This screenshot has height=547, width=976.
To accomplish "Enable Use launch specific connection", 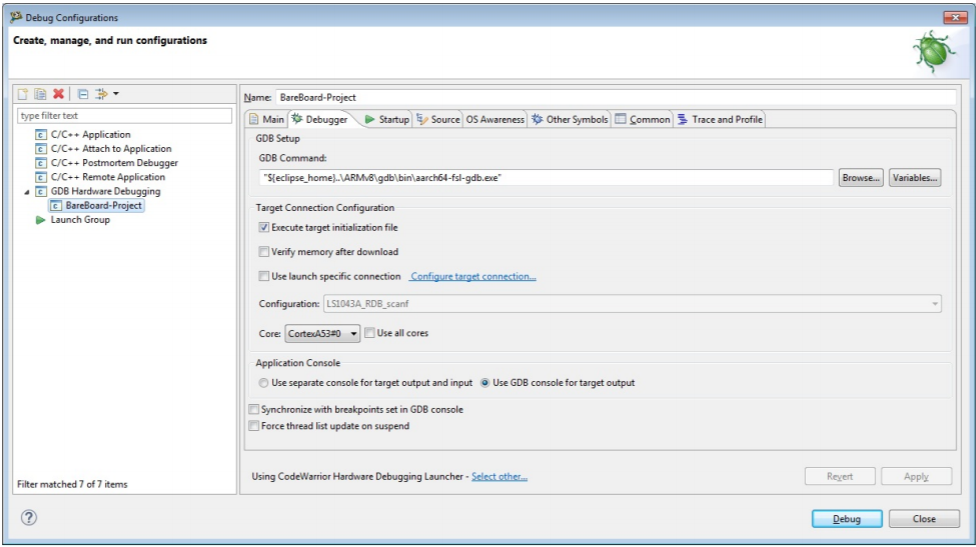I will (264, 276).
